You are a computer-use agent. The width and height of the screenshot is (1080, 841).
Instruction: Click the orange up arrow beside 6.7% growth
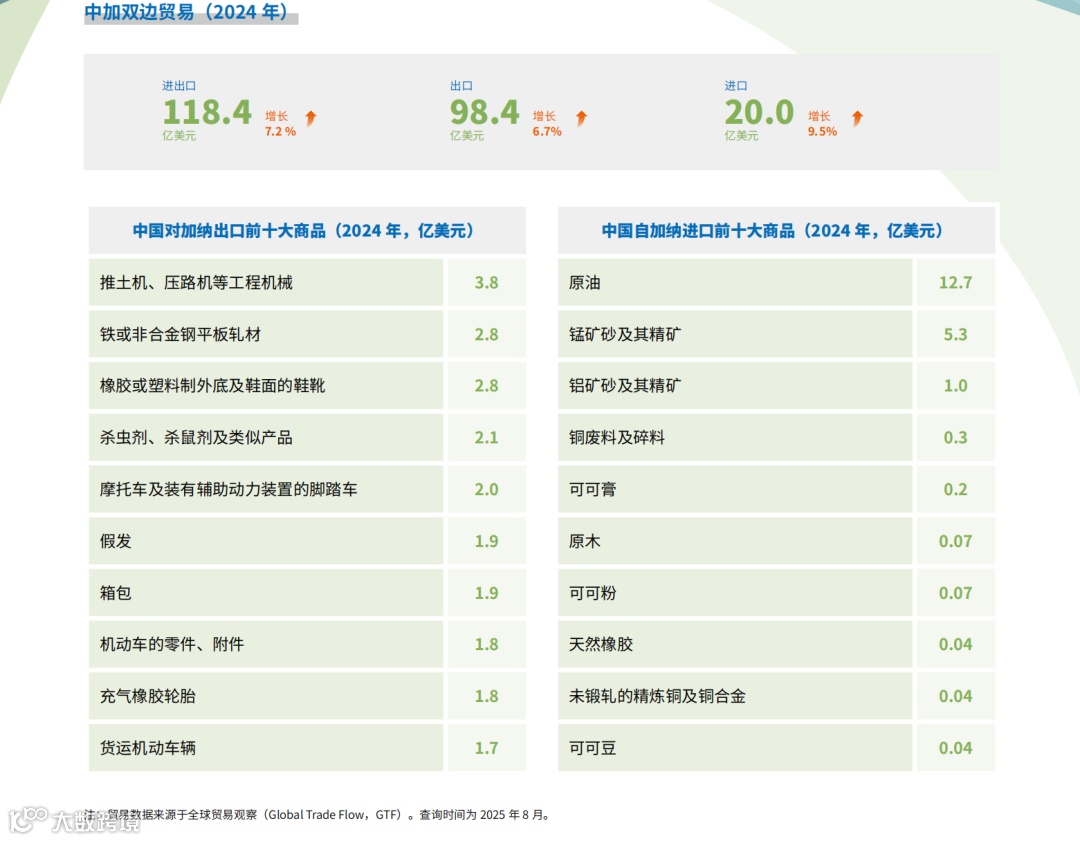(x=581, y=118)
